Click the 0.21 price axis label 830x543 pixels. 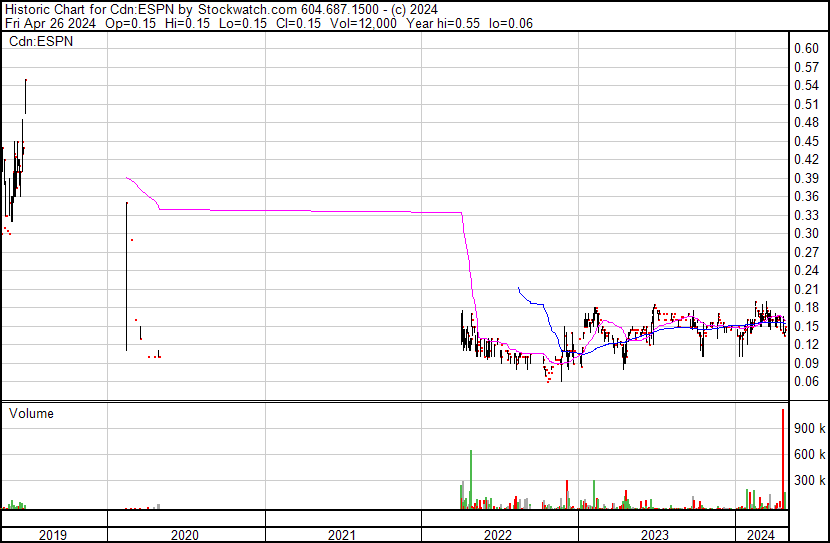click(806, 289)
